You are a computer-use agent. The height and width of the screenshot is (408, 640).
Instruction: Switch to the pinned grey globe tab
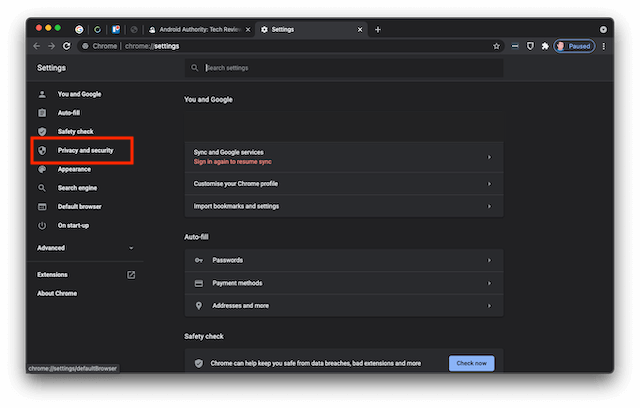134,29
